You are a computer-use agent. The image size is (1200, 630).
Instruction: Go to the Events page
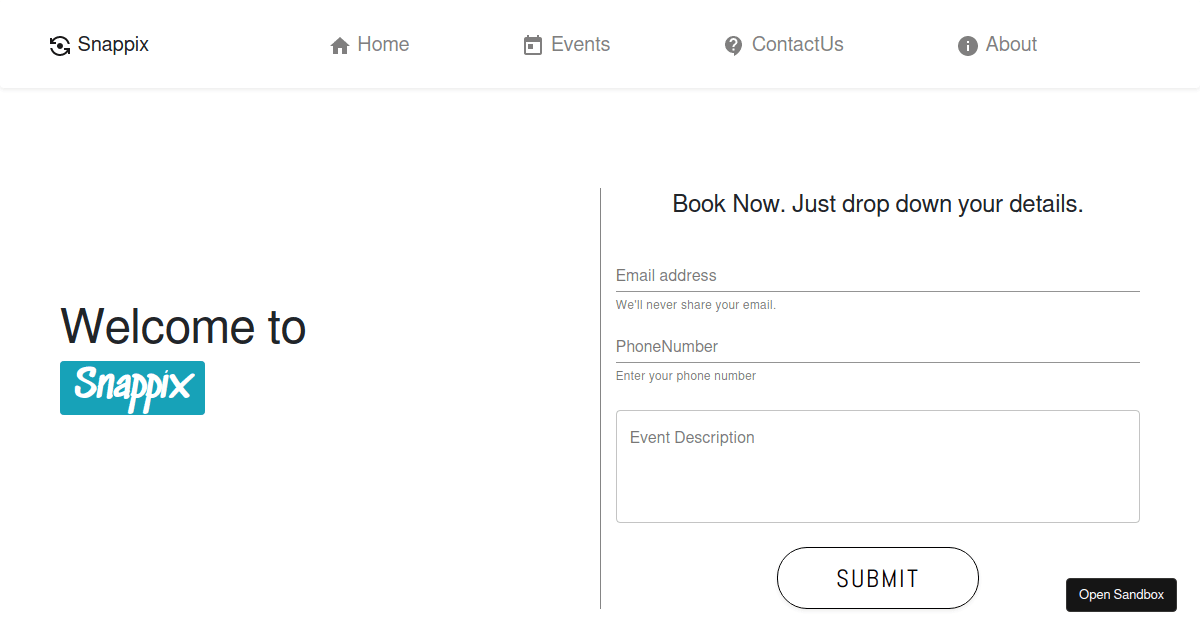coord(580,44)
